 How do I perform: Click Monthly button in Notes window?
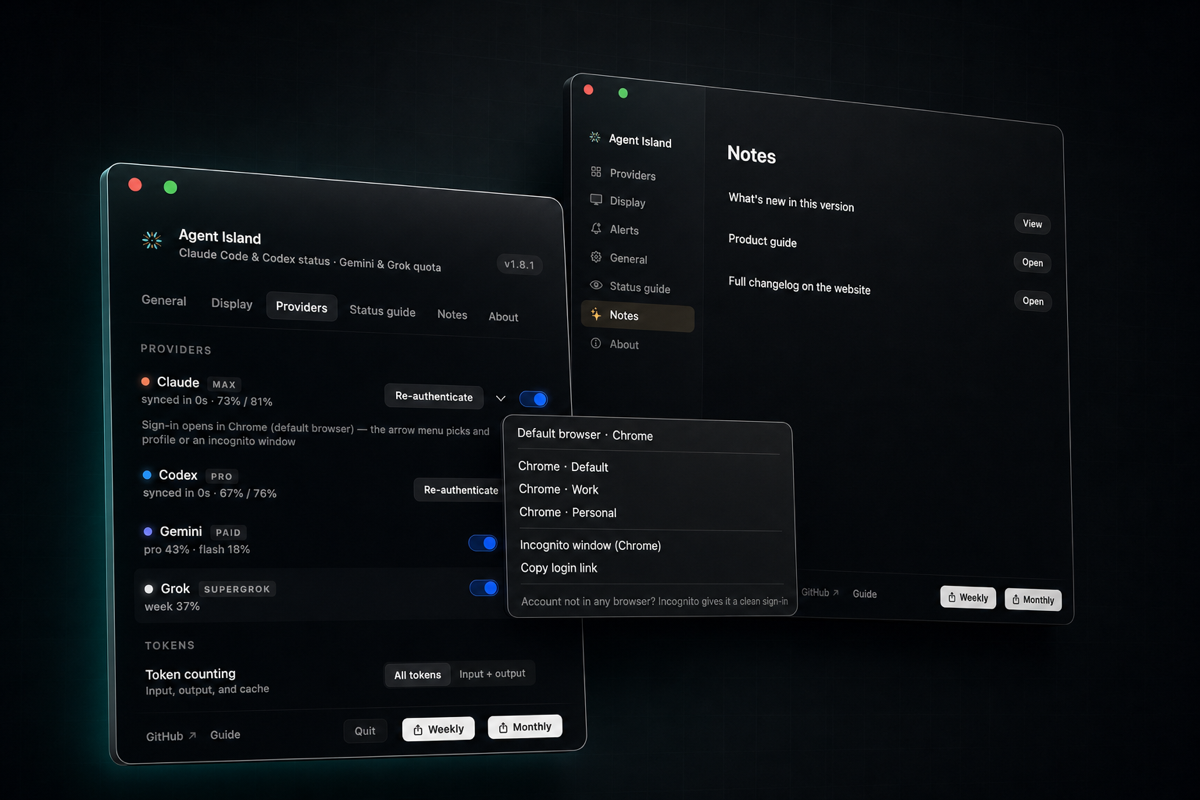(x=1033, y=599)
